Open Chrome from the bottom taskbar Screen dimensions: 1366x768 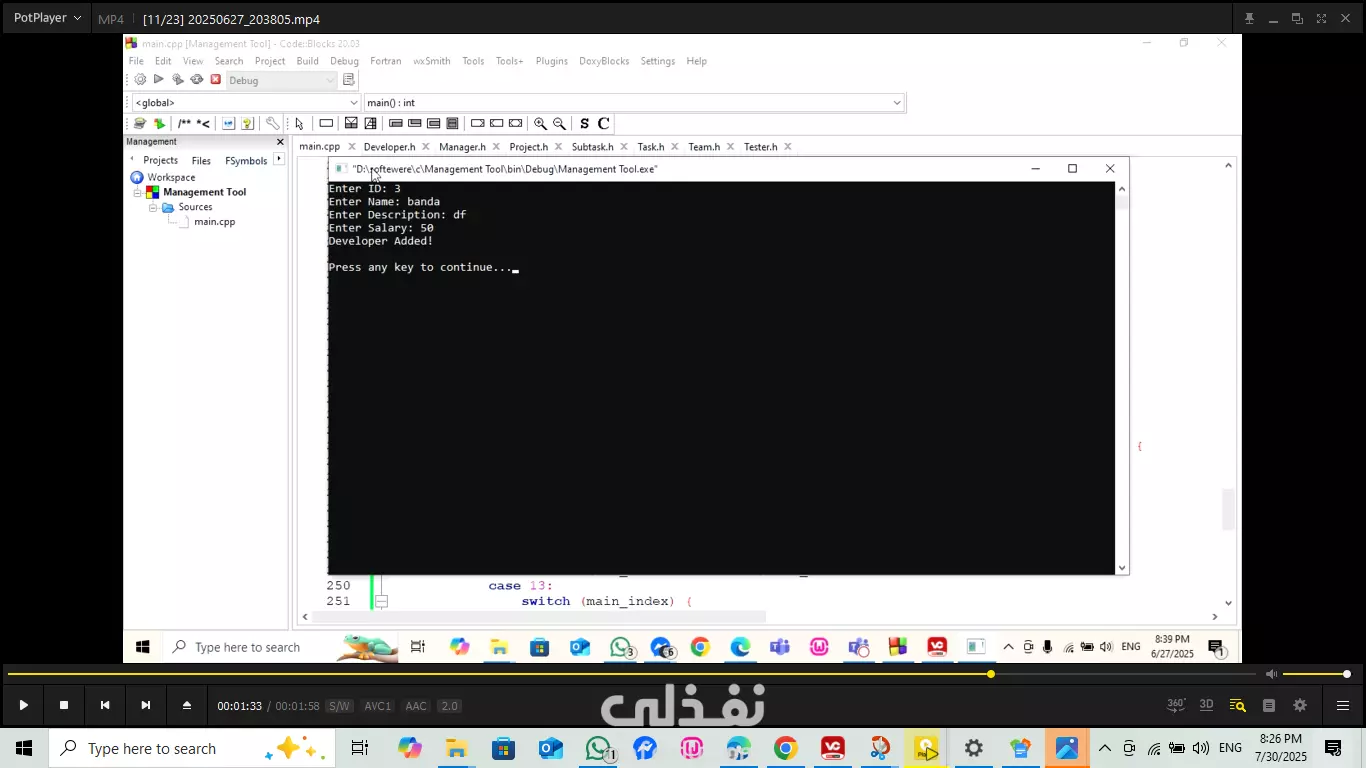[x=785, y=748]
